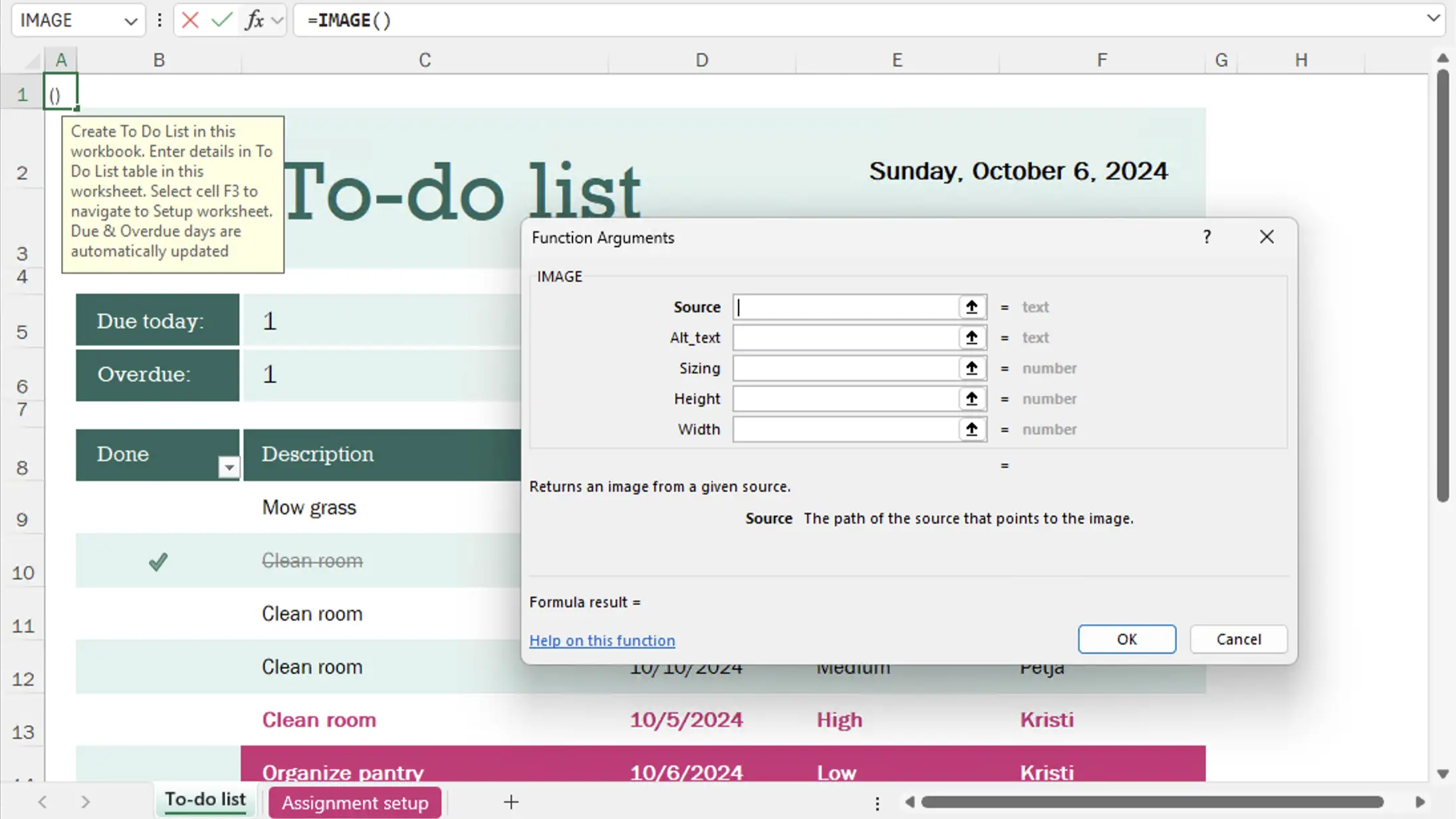Click Sizing range selector arrow icon
1456x819 pixels.
pyautogui.click(x=971, y=368)
